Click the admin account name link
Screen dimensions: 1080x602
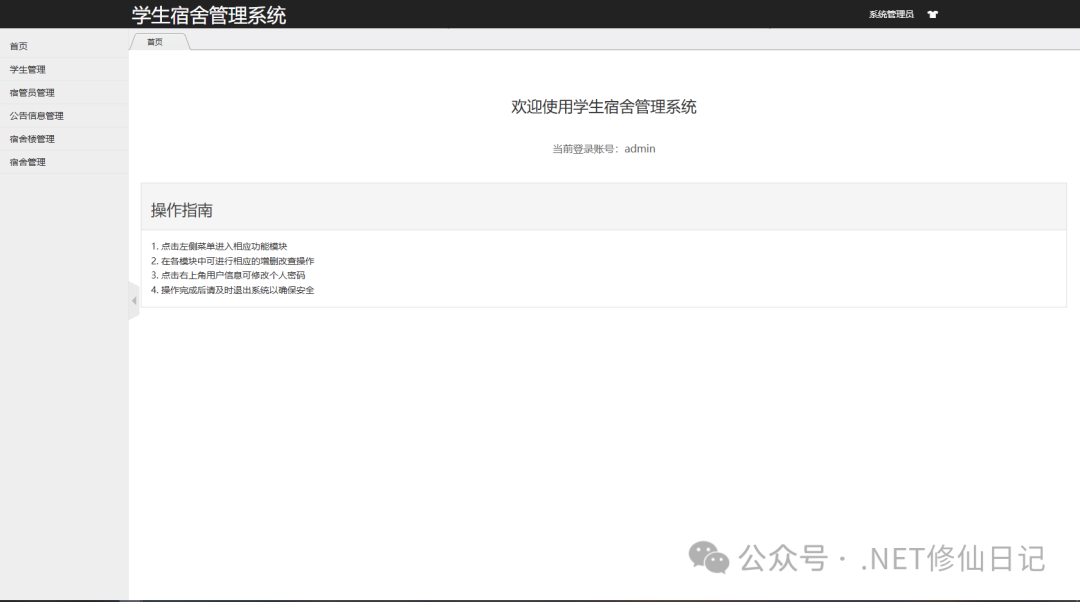pos(638,148)
